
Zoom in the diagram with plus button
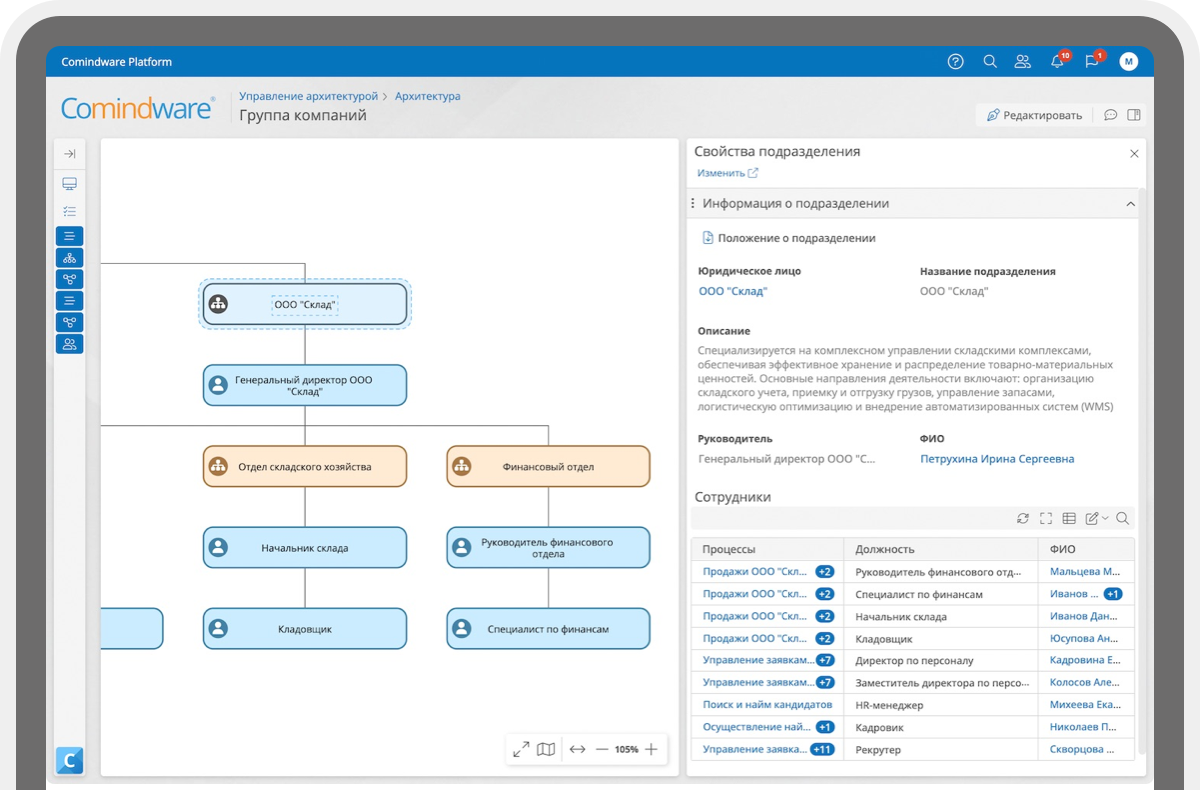(651, 749)
